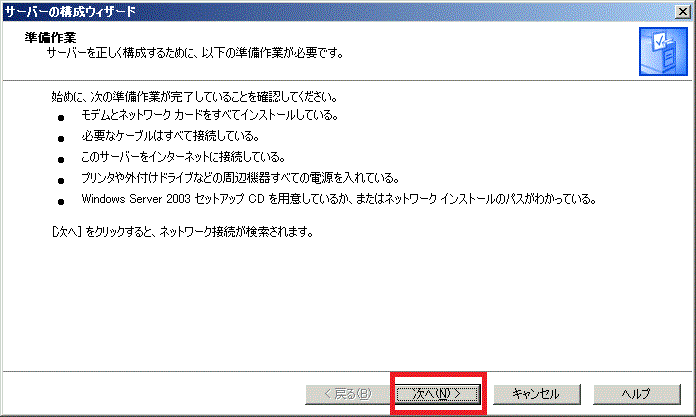Screen dimensions: 696x417
Task: Open help with the ヘルプ button
Action: [x=637, y=394]
